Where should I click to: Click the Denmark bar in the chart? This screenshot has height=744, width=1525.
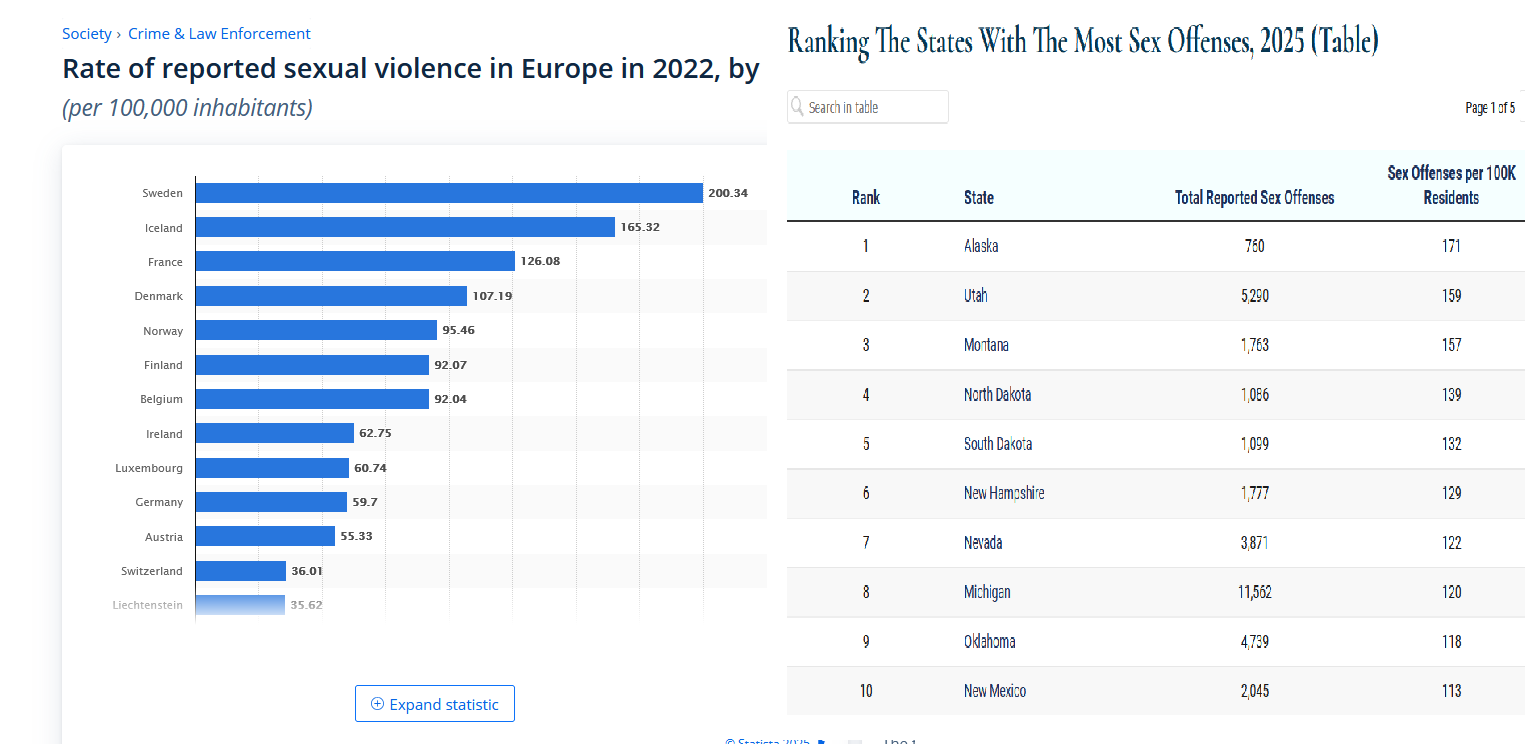[x=331, y=296]
